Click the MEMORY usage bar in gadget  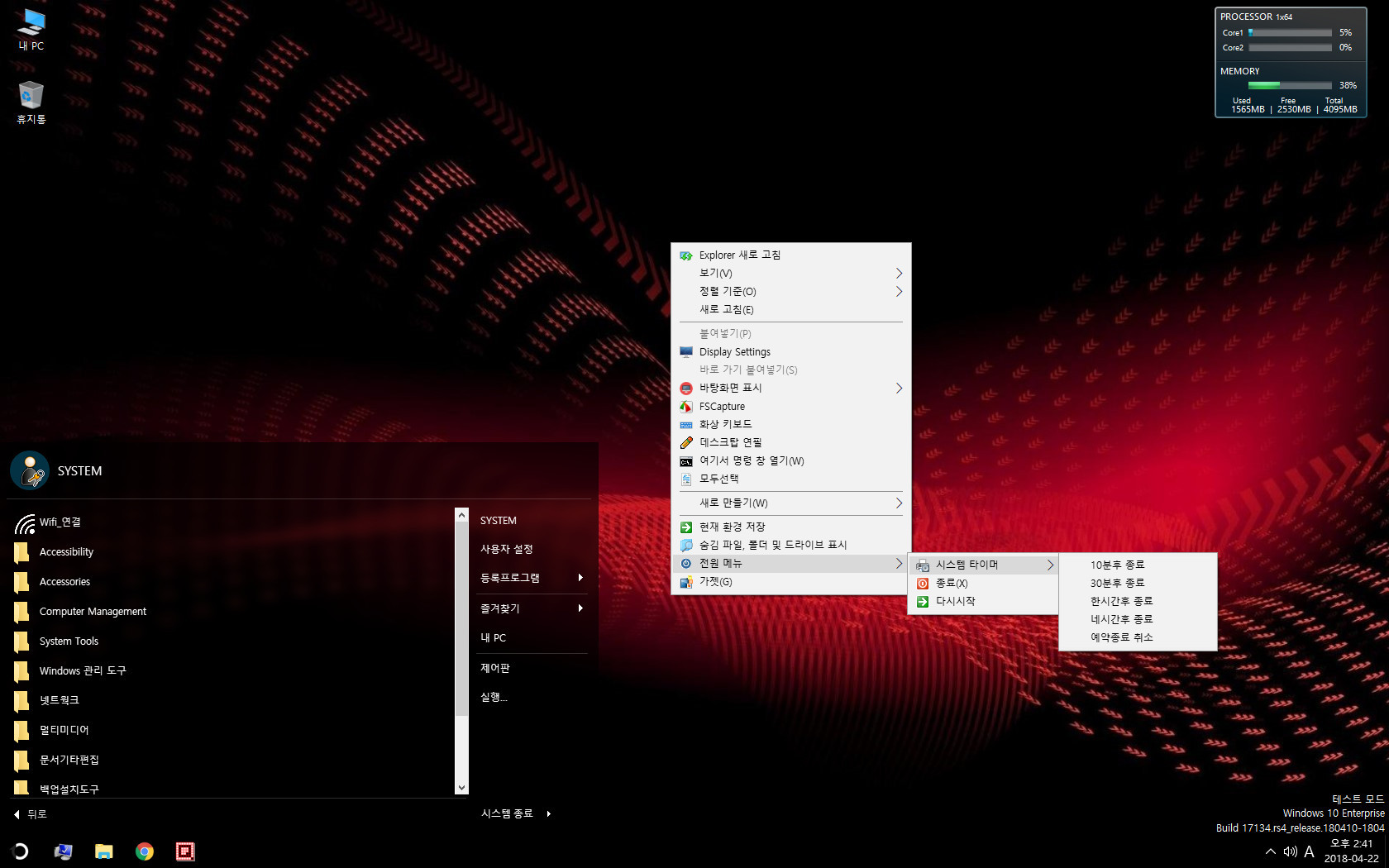1290,85
